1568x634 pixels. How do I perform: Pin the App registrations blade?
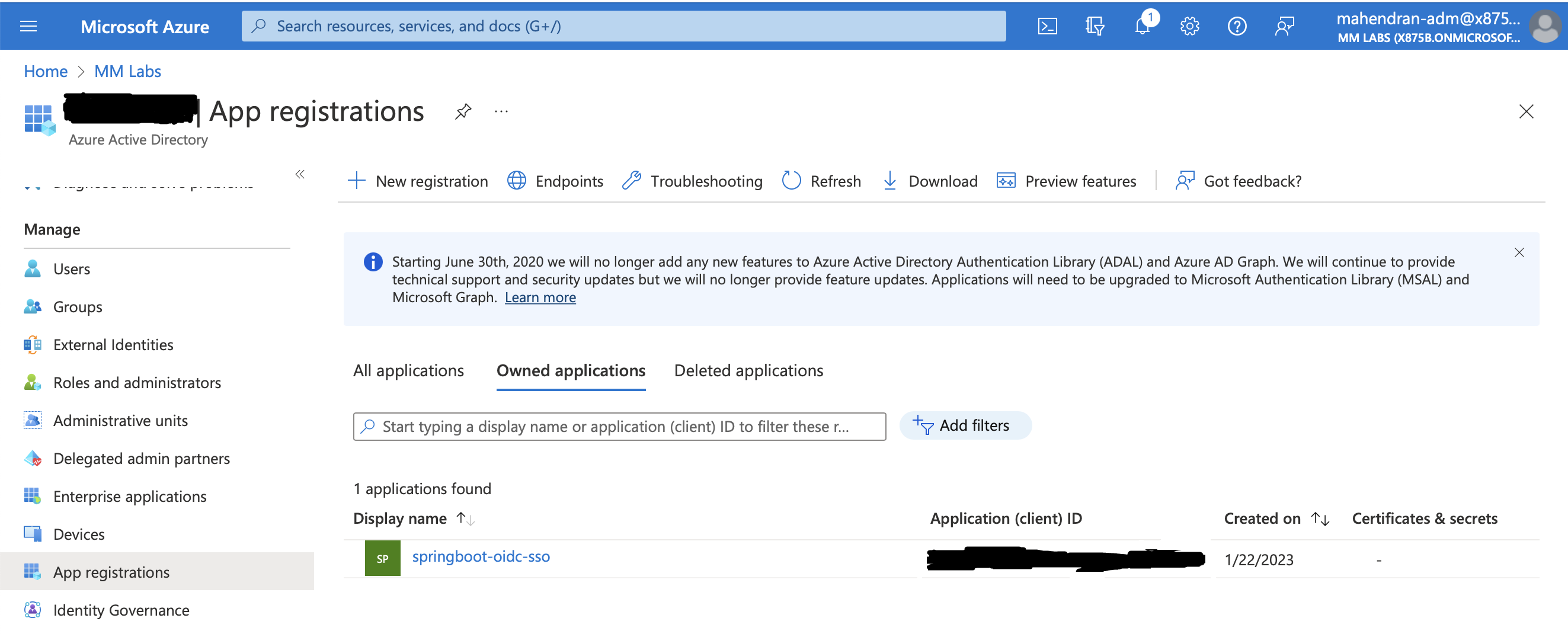[x=463, y=111]
